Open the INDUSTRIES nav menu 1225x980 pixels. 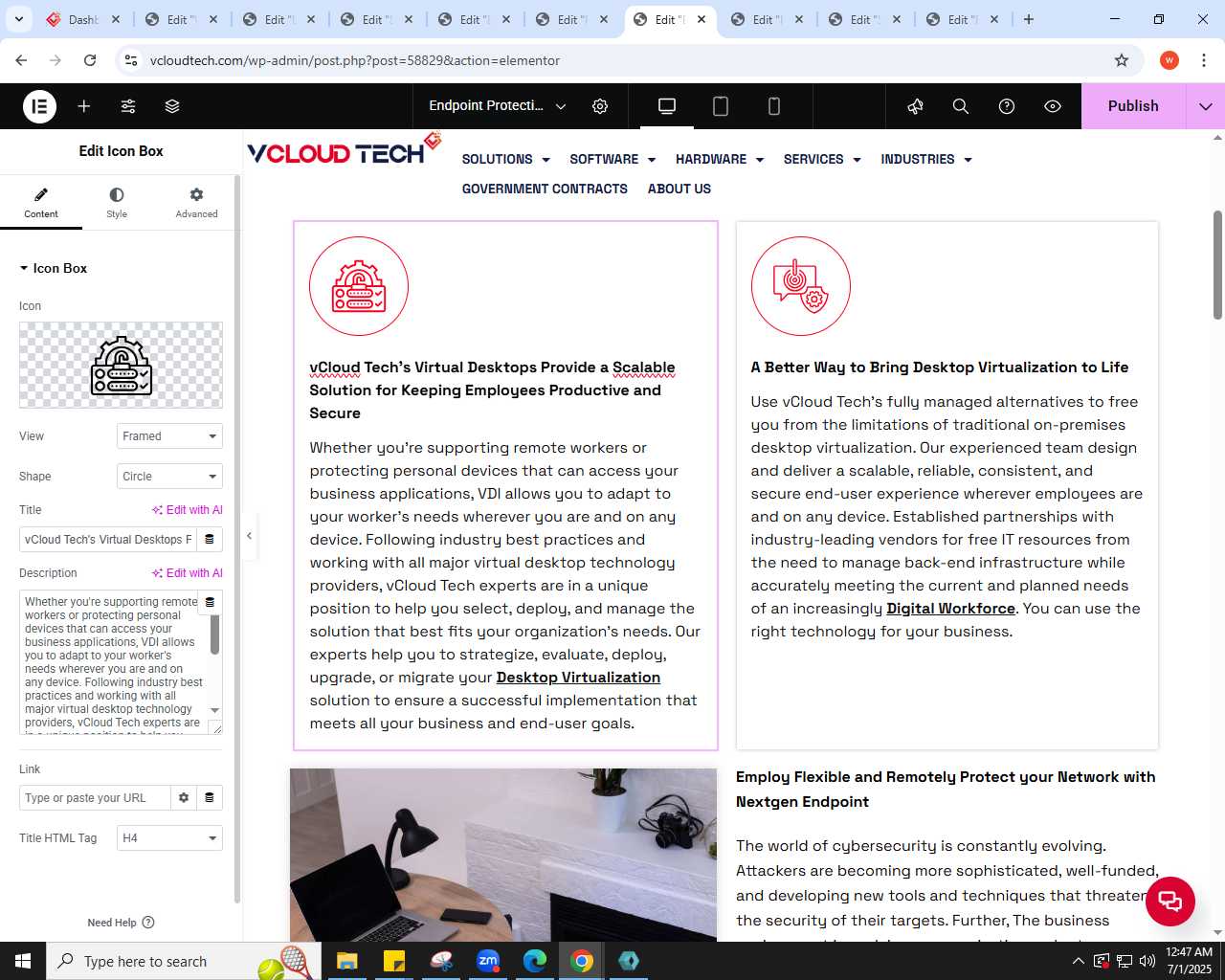(x=926, y=160)
